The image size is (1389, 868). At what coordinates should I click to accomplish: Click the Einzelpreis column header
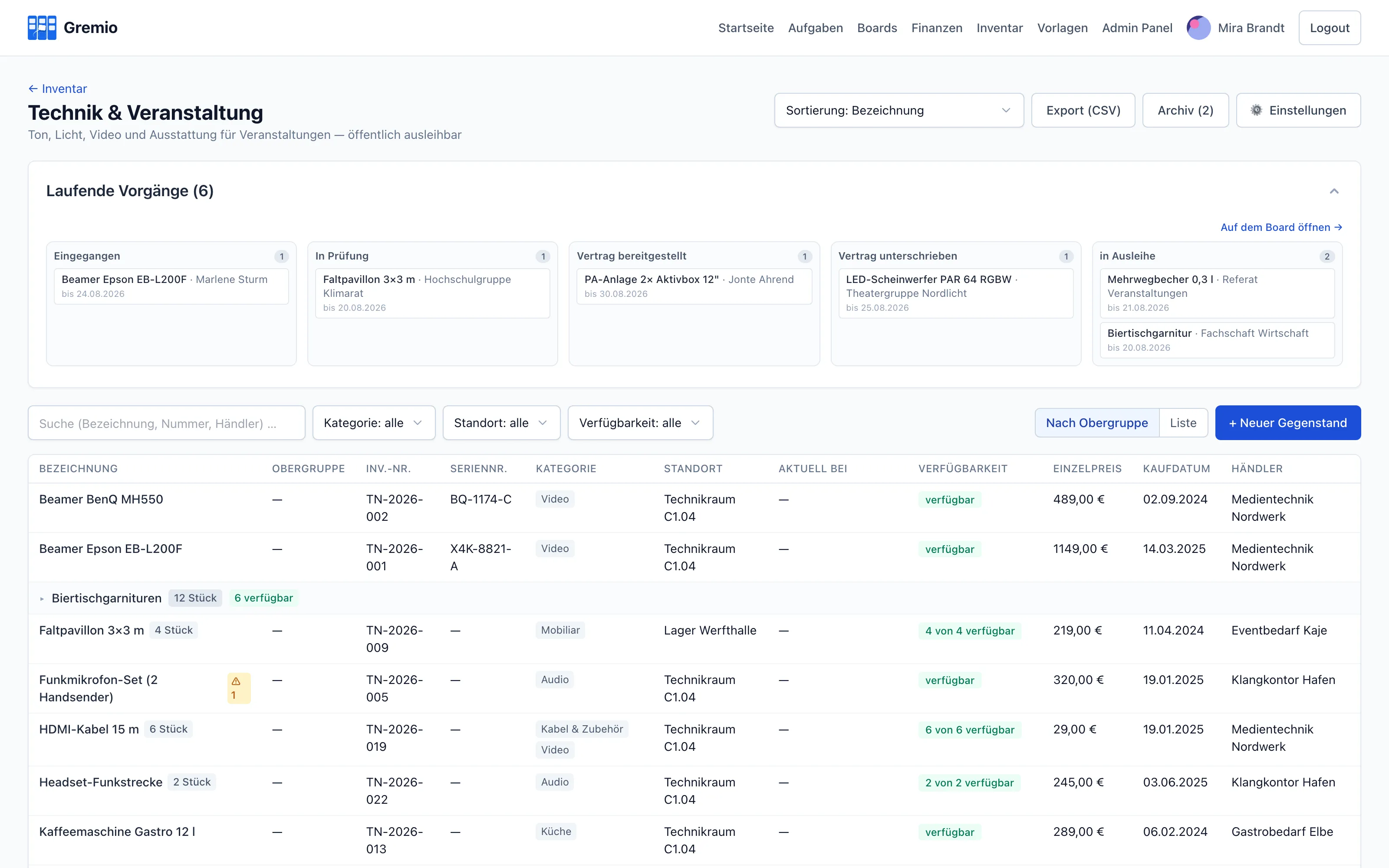coord(1087,468)
